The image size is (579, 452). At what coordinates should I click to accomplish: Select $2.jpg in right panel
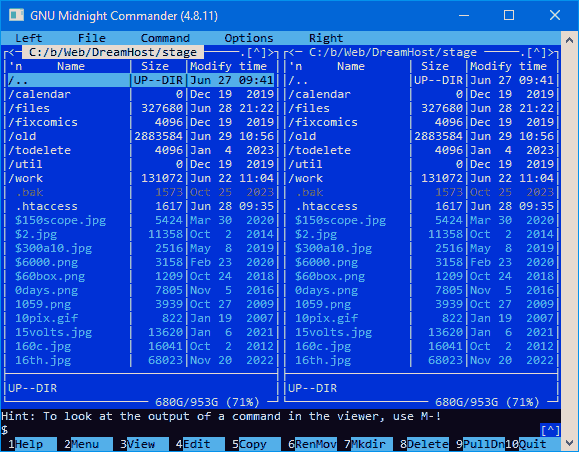pos(421,234)
